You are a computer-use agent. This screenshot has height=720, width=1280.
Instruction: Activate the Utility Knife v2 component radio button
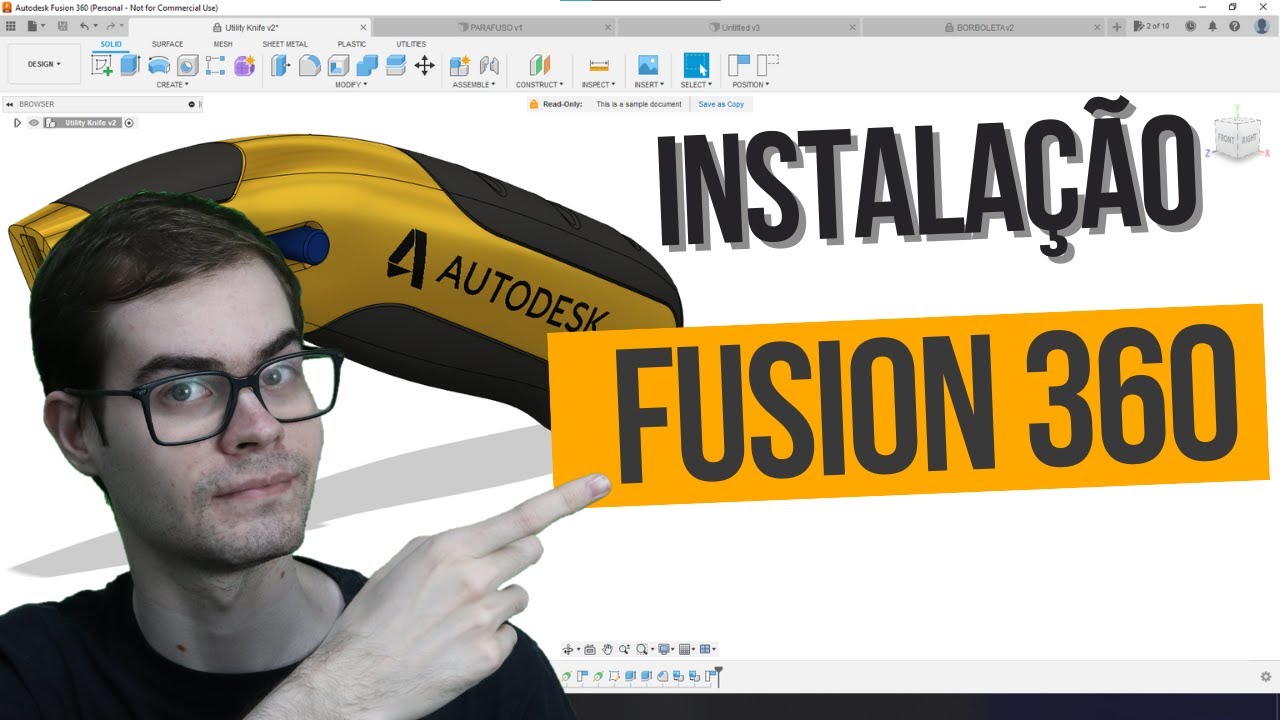129,123
